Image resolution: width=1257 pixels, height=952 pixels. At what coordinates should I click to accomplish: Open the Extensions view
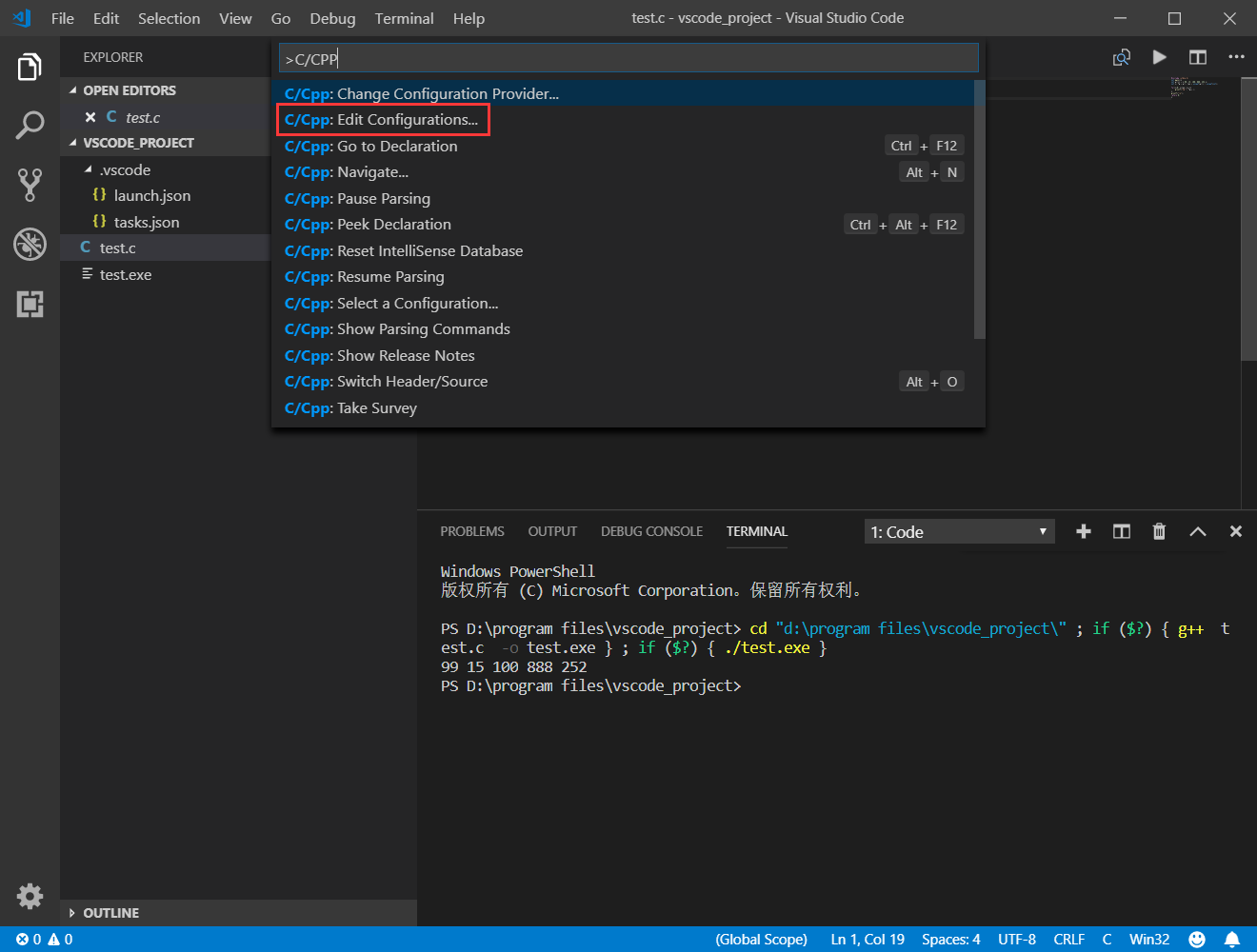30,305
